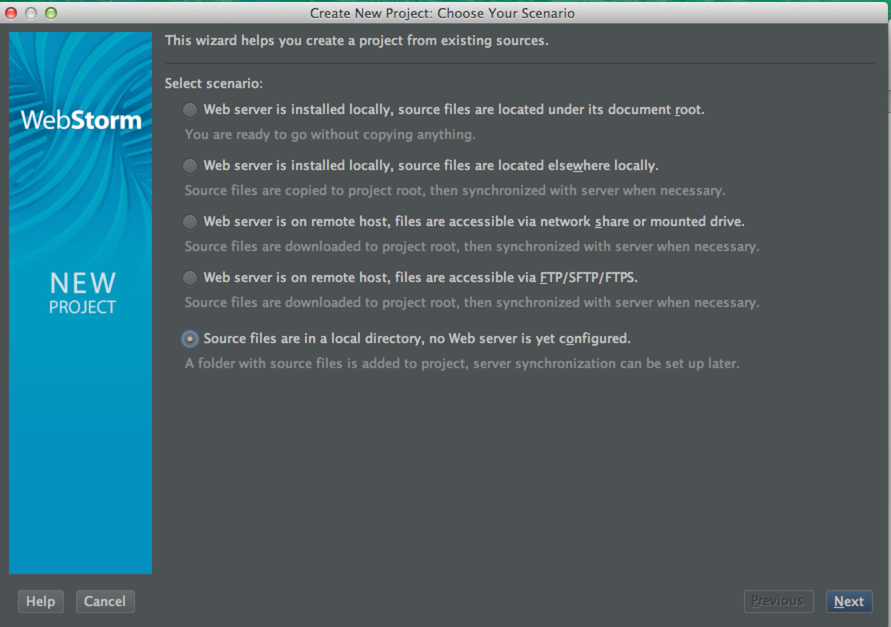Viewport: 891px width, 627px height.
Task: Click 'Source files are copied to project root' description
Action: (455, 190)
